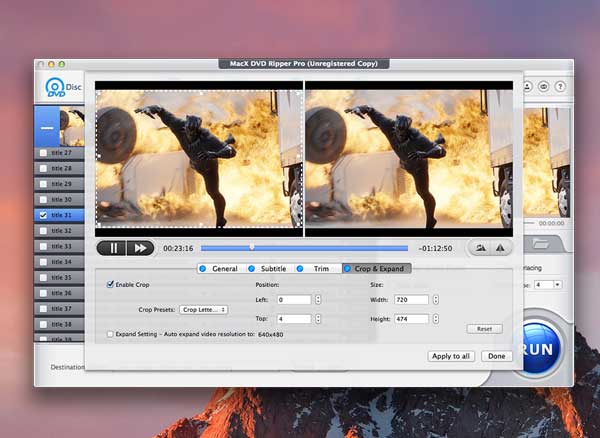Click the Height input field
Image resolution: width=600 pixels, height=438 pixels.
coord(411,319)
